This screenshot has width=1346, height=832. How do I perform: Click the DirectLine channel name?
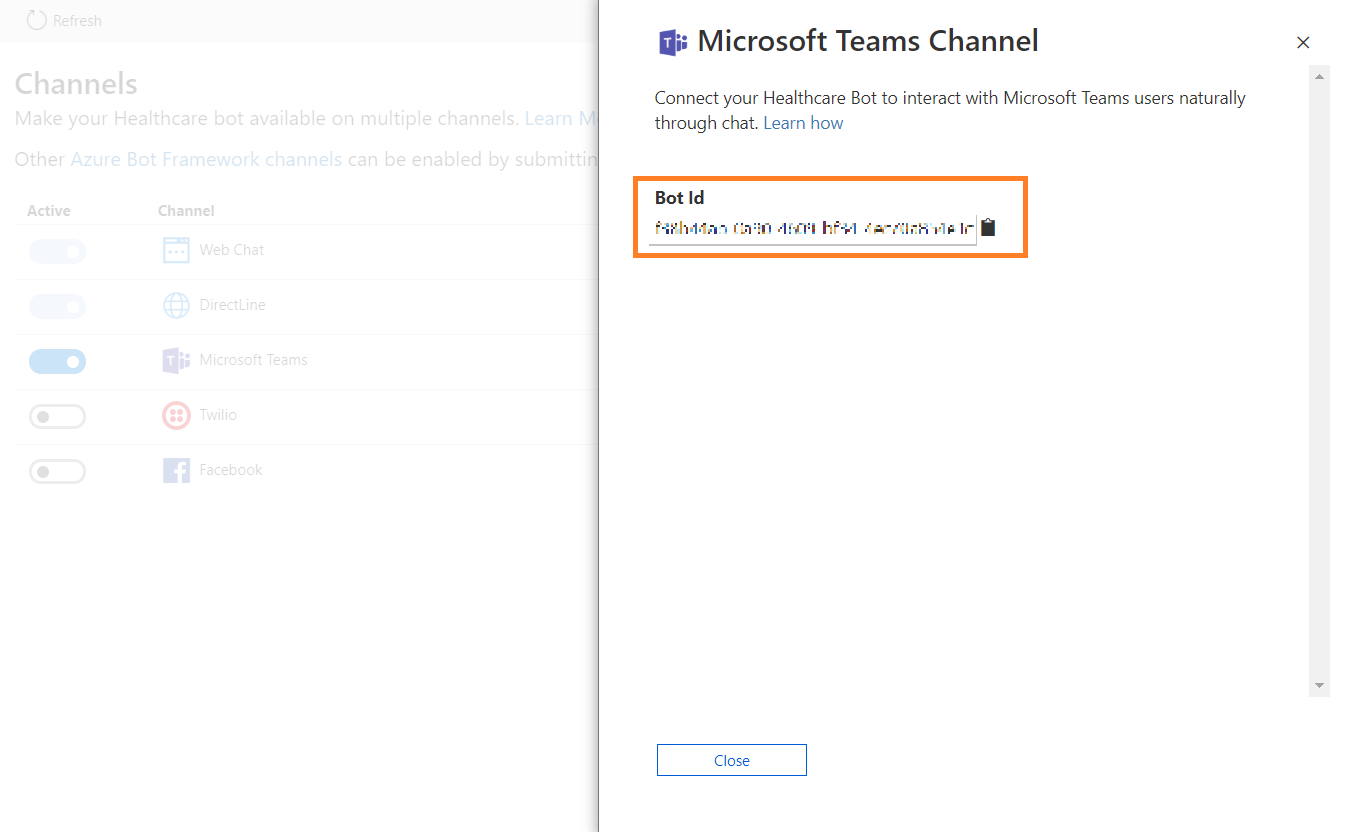(232, 305)
